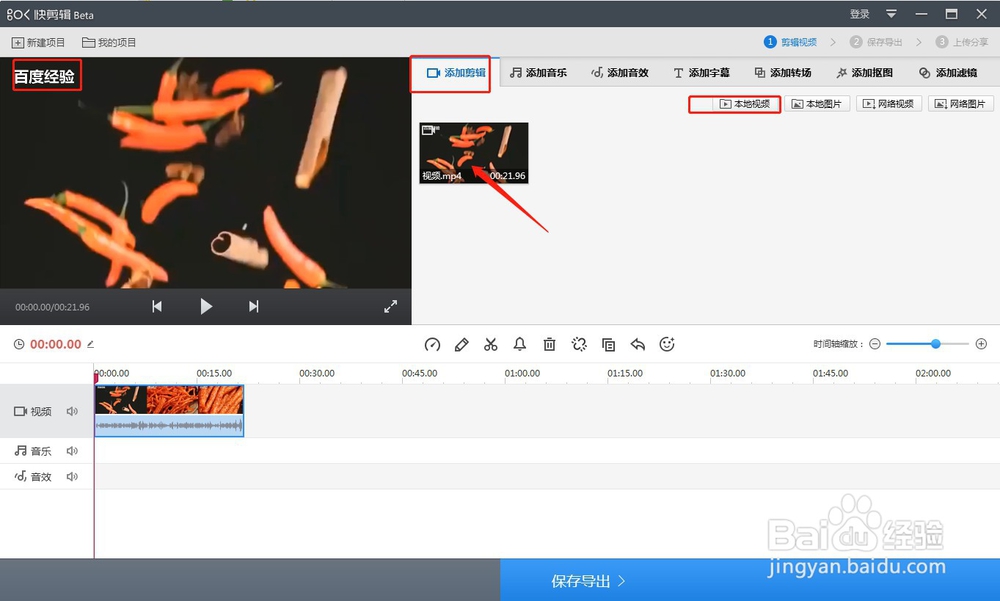Switch to the 添加音乐 tab
This screenshot has width=1000, height=601.
coord(539,71)
